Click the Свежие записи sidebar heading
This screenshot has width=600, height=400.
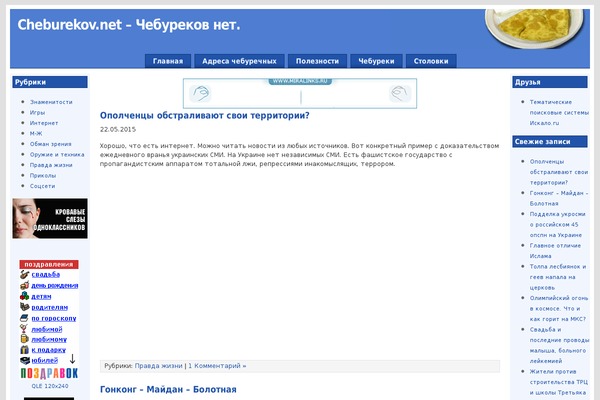point(550,142)
